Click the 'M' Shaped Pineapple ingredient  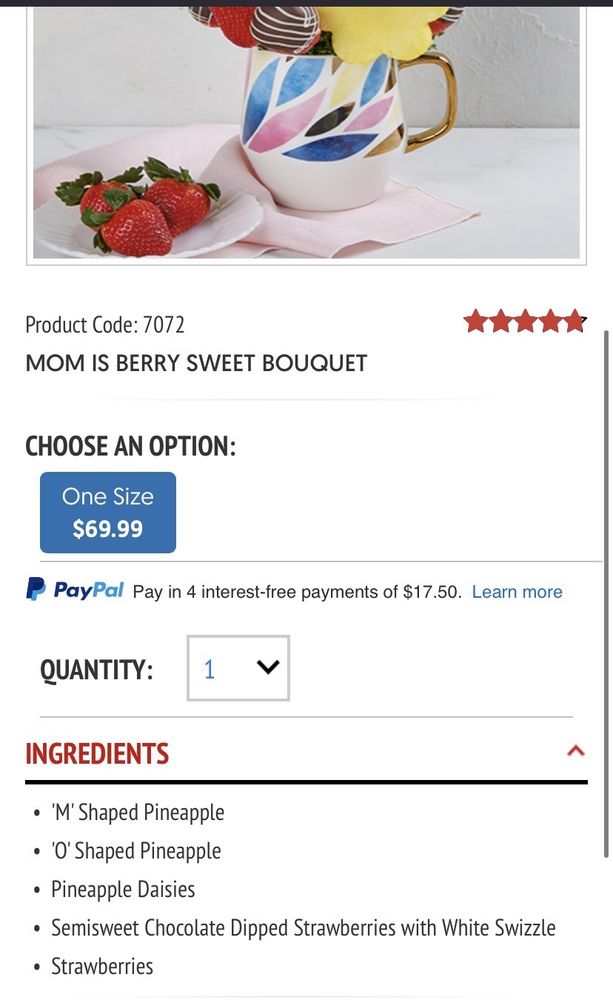(x=138, y=812)
